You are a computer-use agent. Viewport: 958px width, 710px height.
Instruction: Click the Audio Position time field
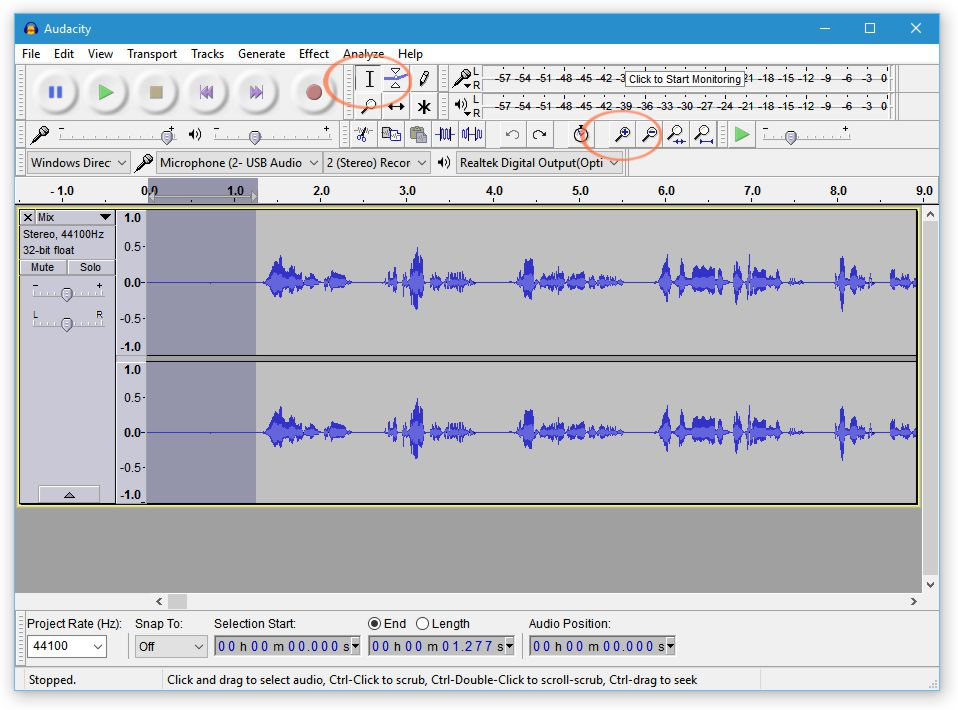pyautogui.click(x=602, y=646)
